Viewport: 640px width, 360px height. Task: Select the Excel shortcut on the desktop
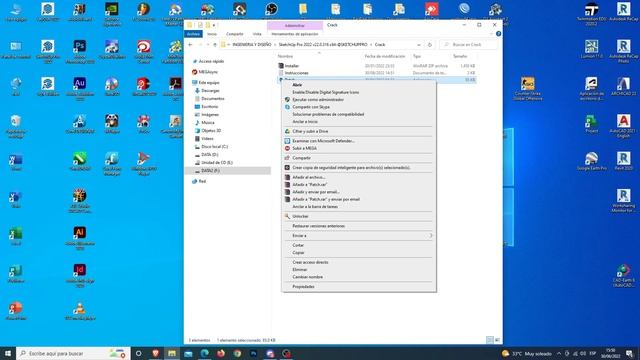pos(16,236)
